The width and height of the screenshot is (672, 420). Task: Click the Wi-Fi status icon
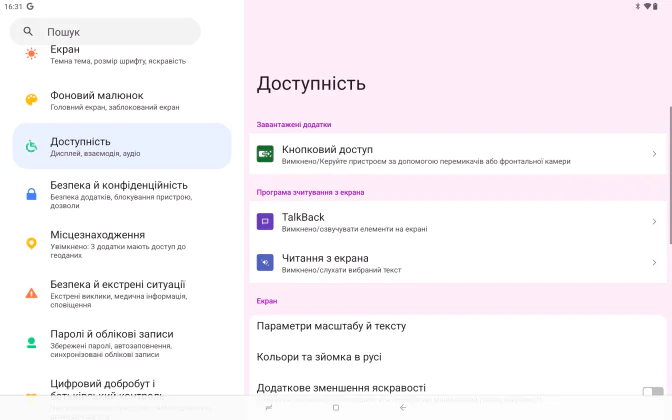point(648,6)
